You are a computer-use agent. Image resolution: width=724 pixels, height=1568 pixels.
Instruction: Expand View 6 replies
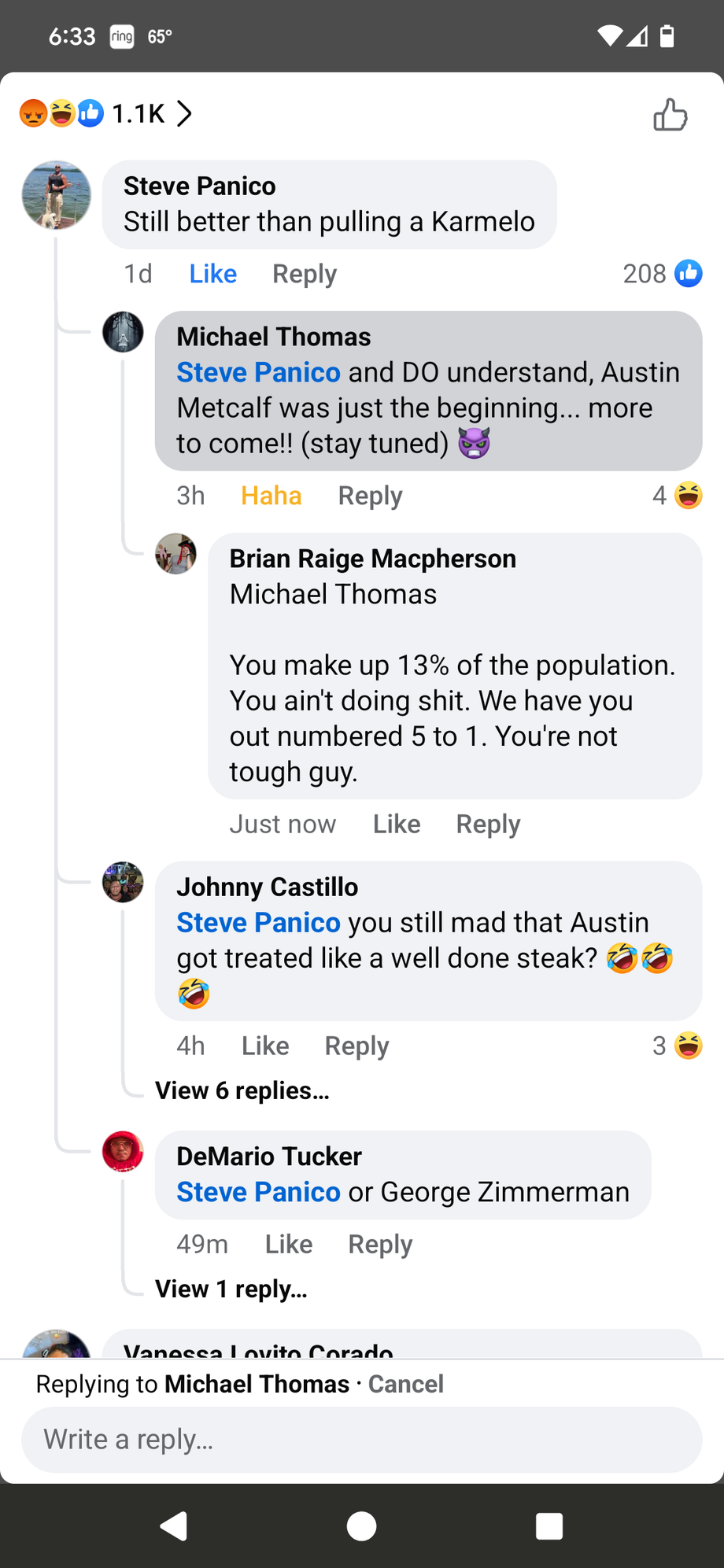pyautogui.click(x=242, y=1090)
